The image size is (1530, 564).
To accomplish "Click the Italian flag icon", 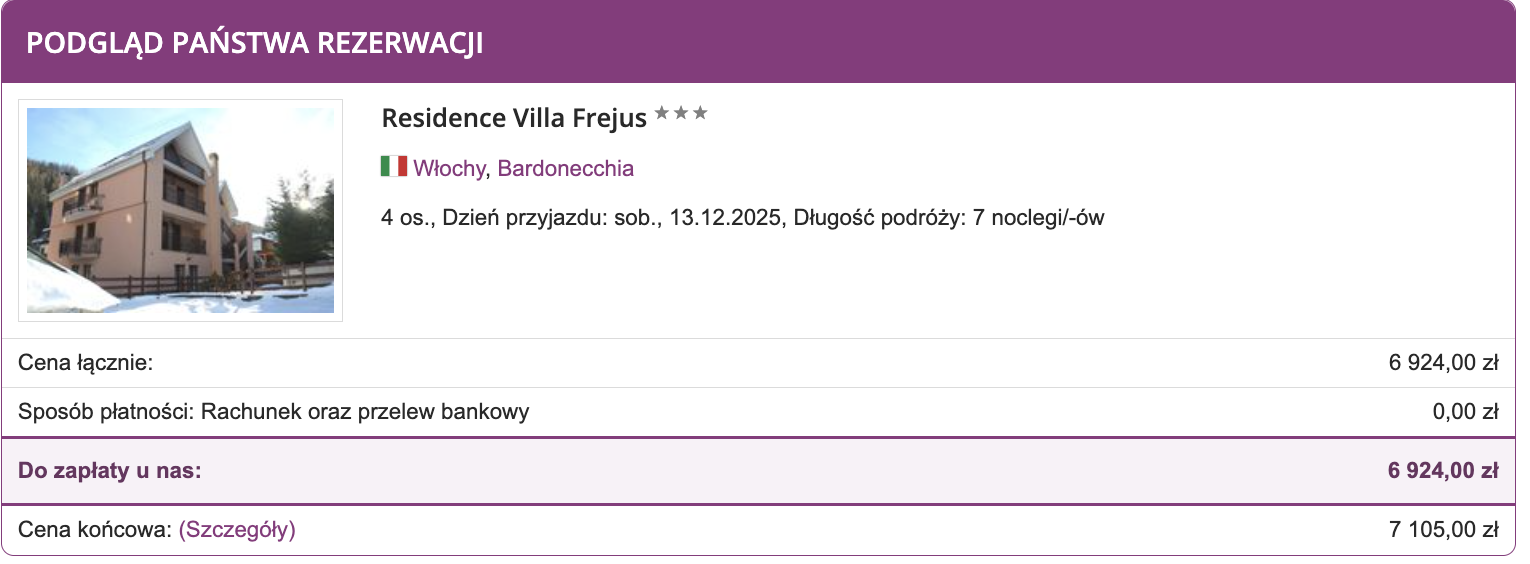I will [393, 166].
